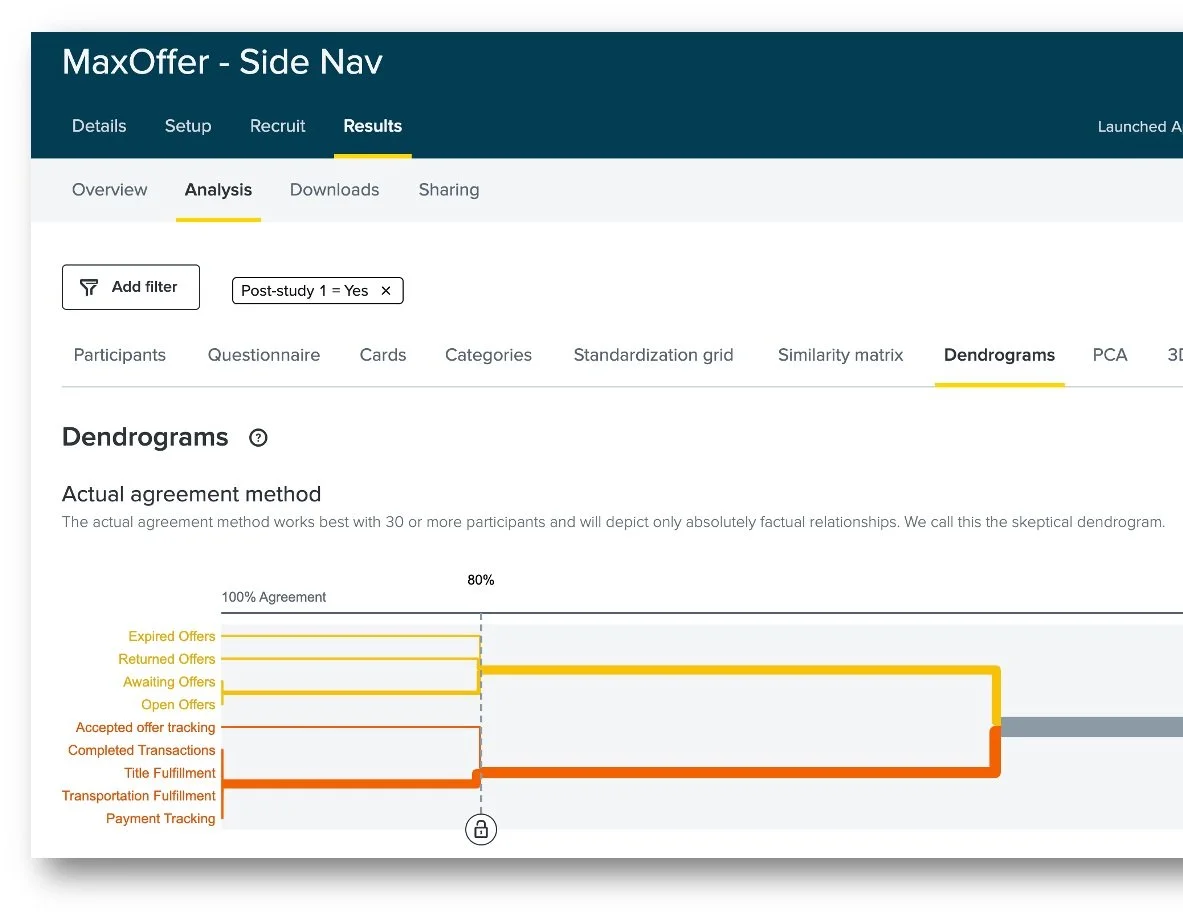Image resolution: width=1183 pixels, height=920 pixels.
Task: Click the Add filter button
Action: coord(131,287)
